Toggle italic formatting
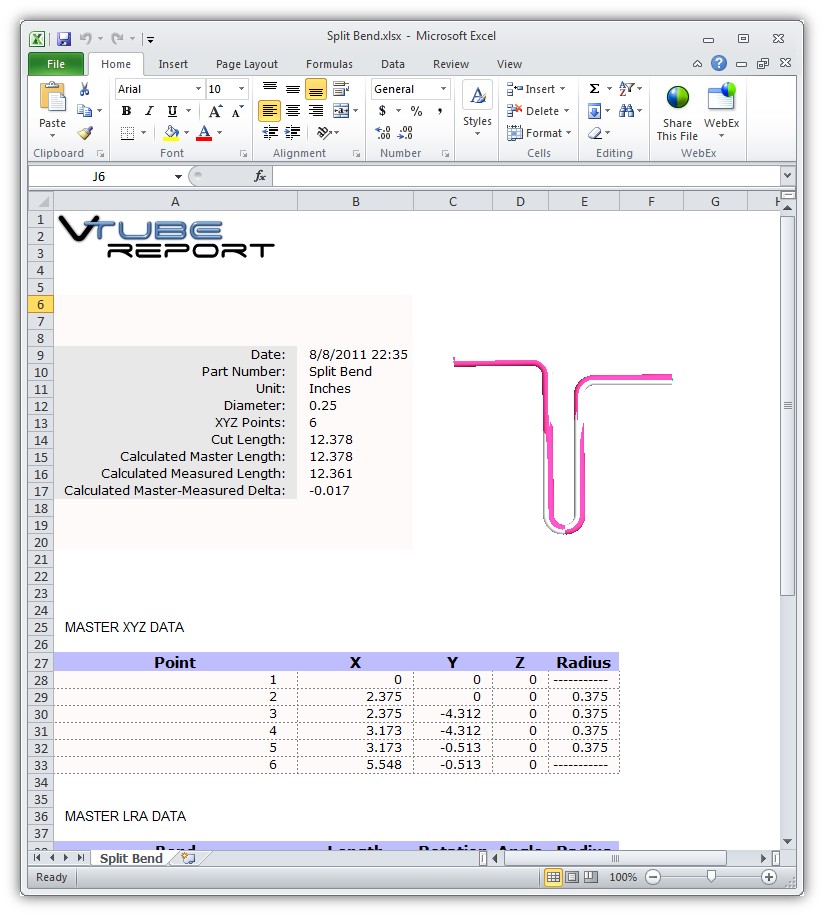824x916 pixels. click(x=149, y=111)
